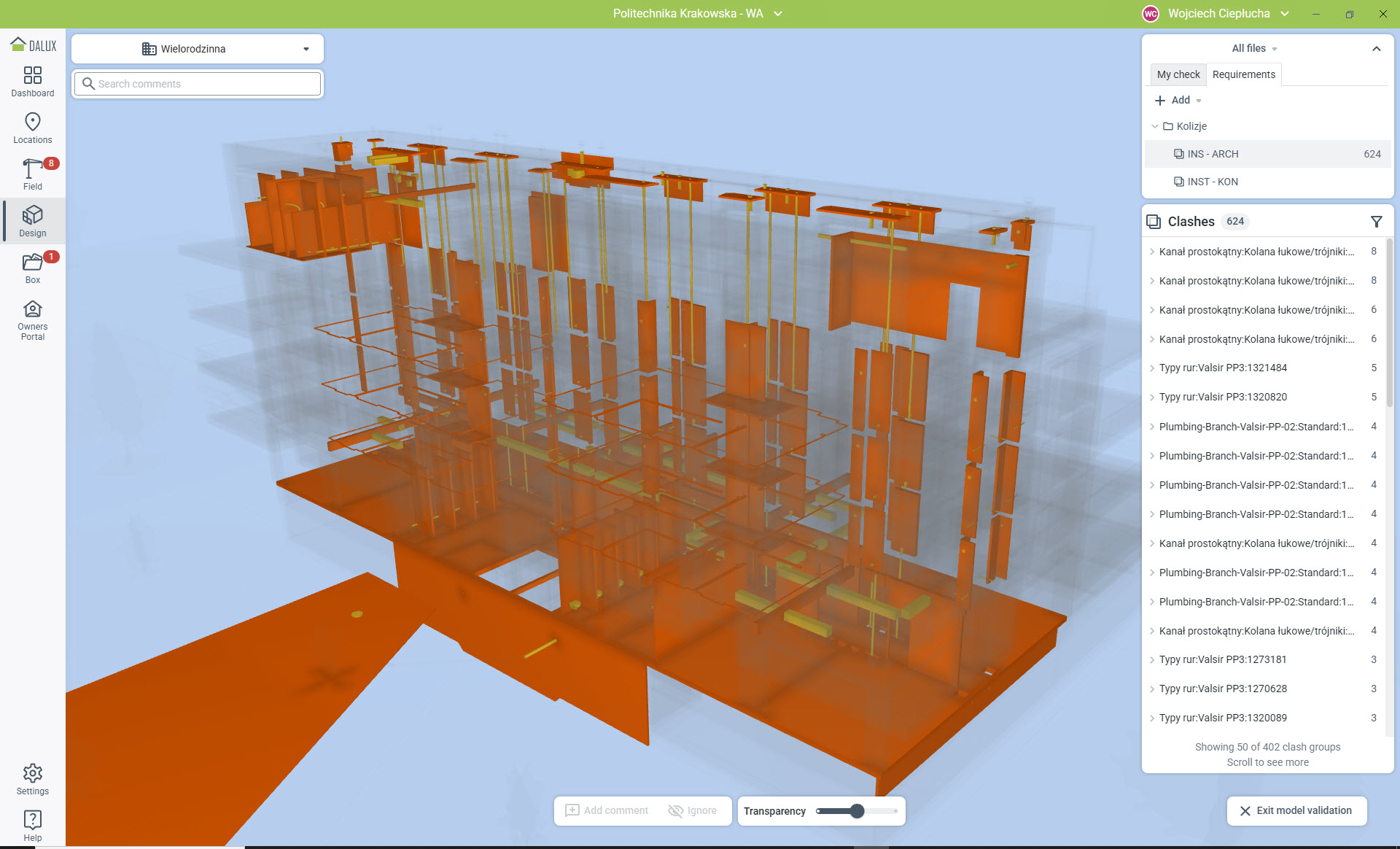Viewport: 1400px width, 849px height.
Task: Switch to the My check tab
Action: pyautogui.click(x=1178, y=74)
